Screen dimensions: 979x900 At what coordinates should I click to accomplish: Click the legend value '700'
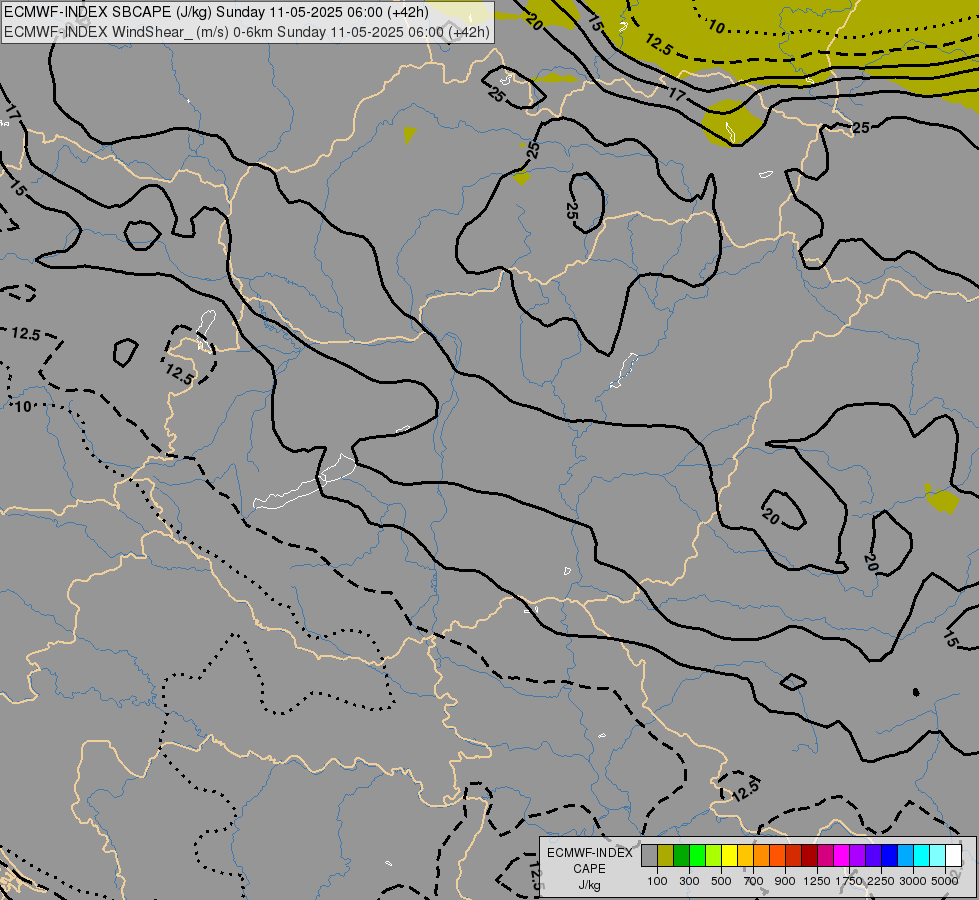coord(754,881)
